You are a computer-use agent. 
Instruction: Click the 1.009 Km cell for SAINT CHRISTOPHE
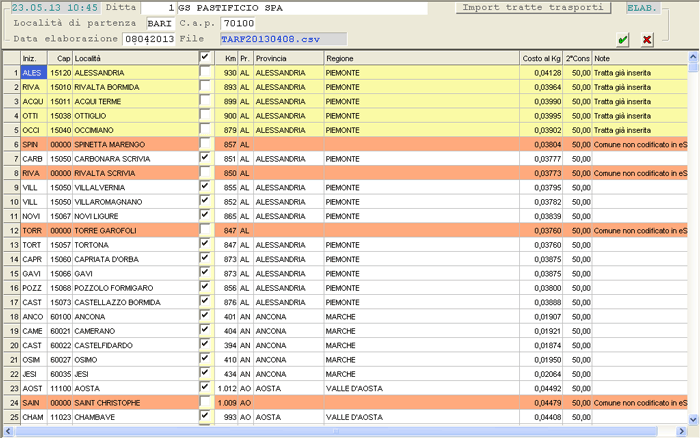(x=226, y=403)
